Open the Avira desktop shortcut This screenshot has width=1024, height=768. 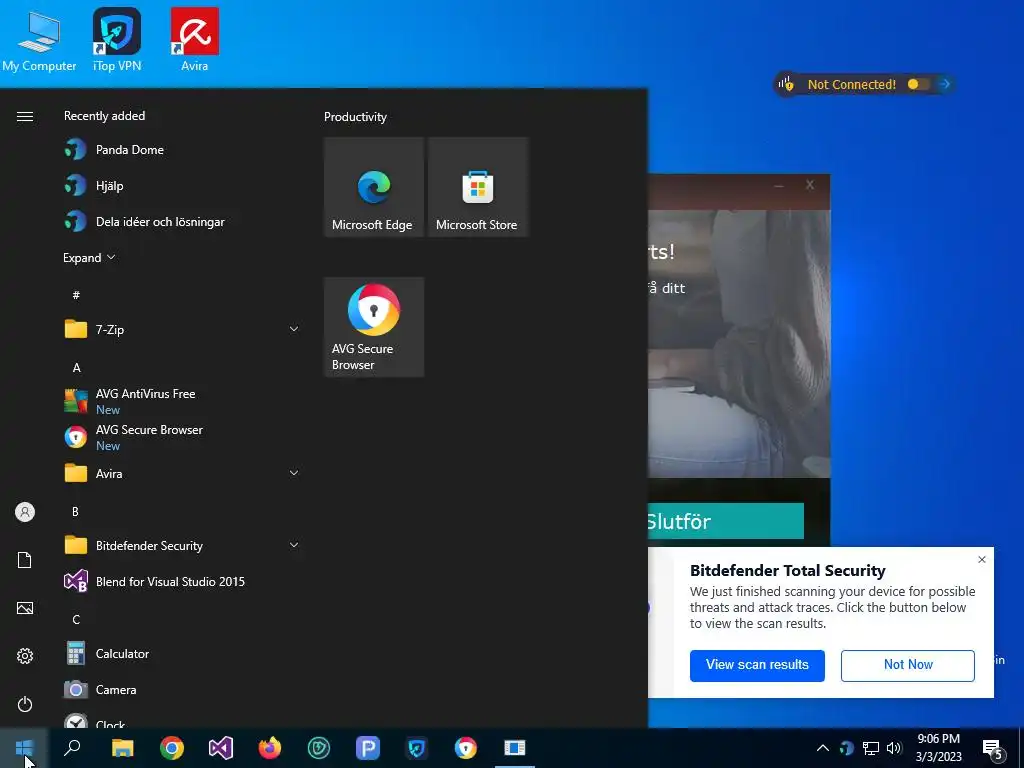195,40
